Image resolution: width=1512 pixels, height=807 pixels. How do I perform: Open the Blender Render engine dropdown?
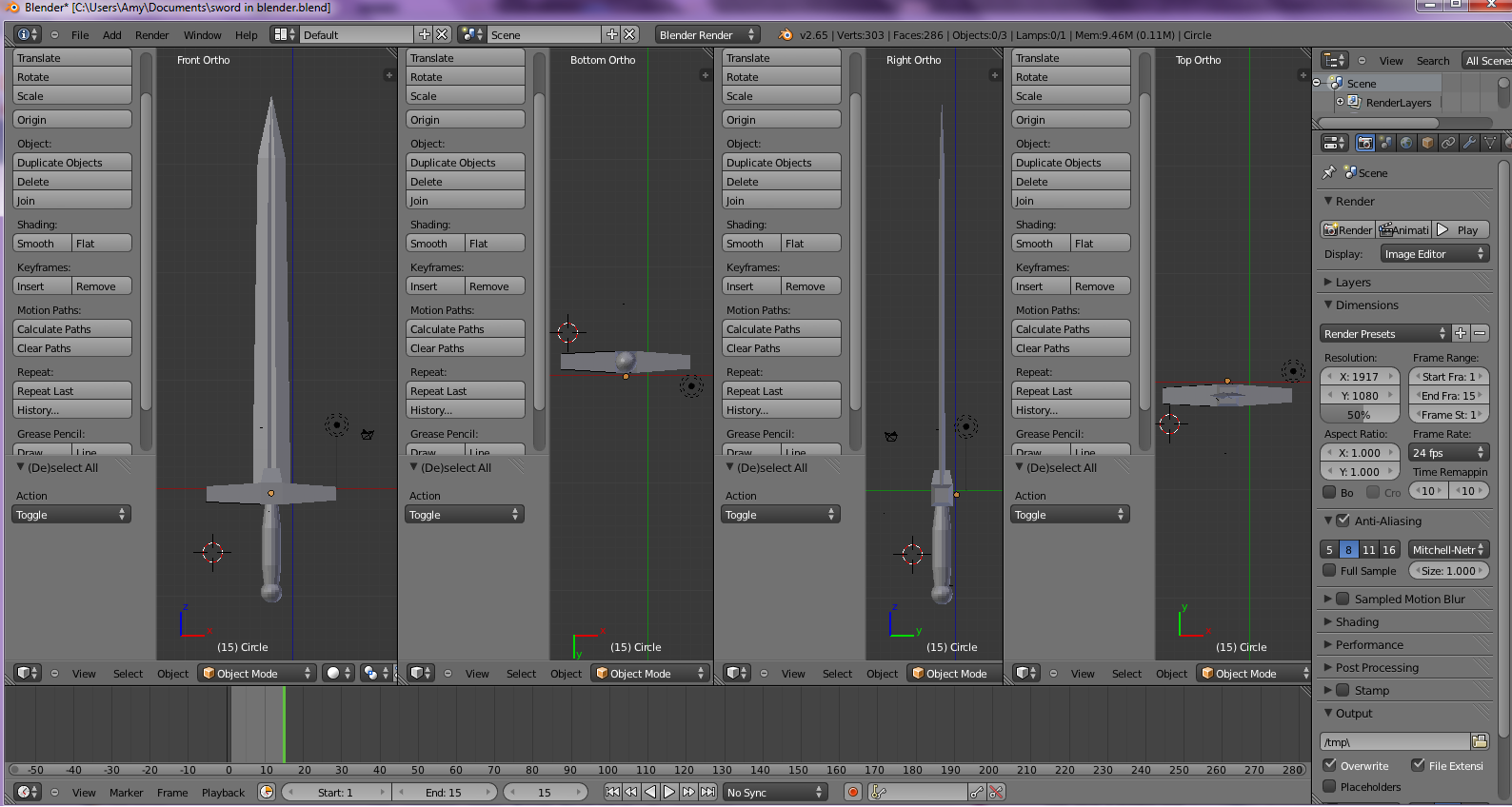tap(706, 34)
